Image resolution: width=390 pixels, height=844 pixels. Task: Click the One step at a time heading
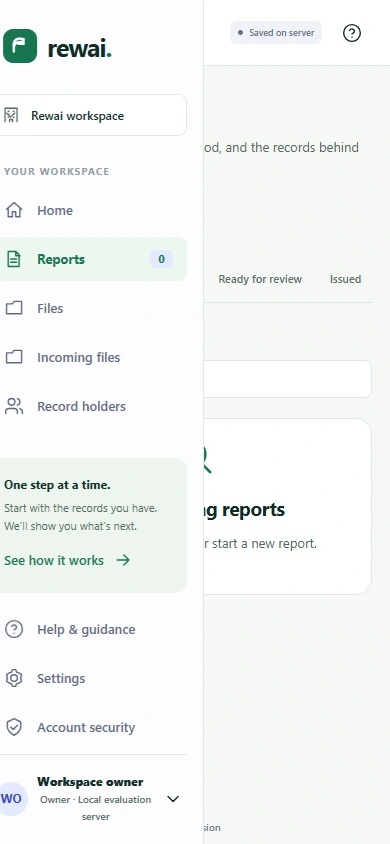[x=57, y=484]
